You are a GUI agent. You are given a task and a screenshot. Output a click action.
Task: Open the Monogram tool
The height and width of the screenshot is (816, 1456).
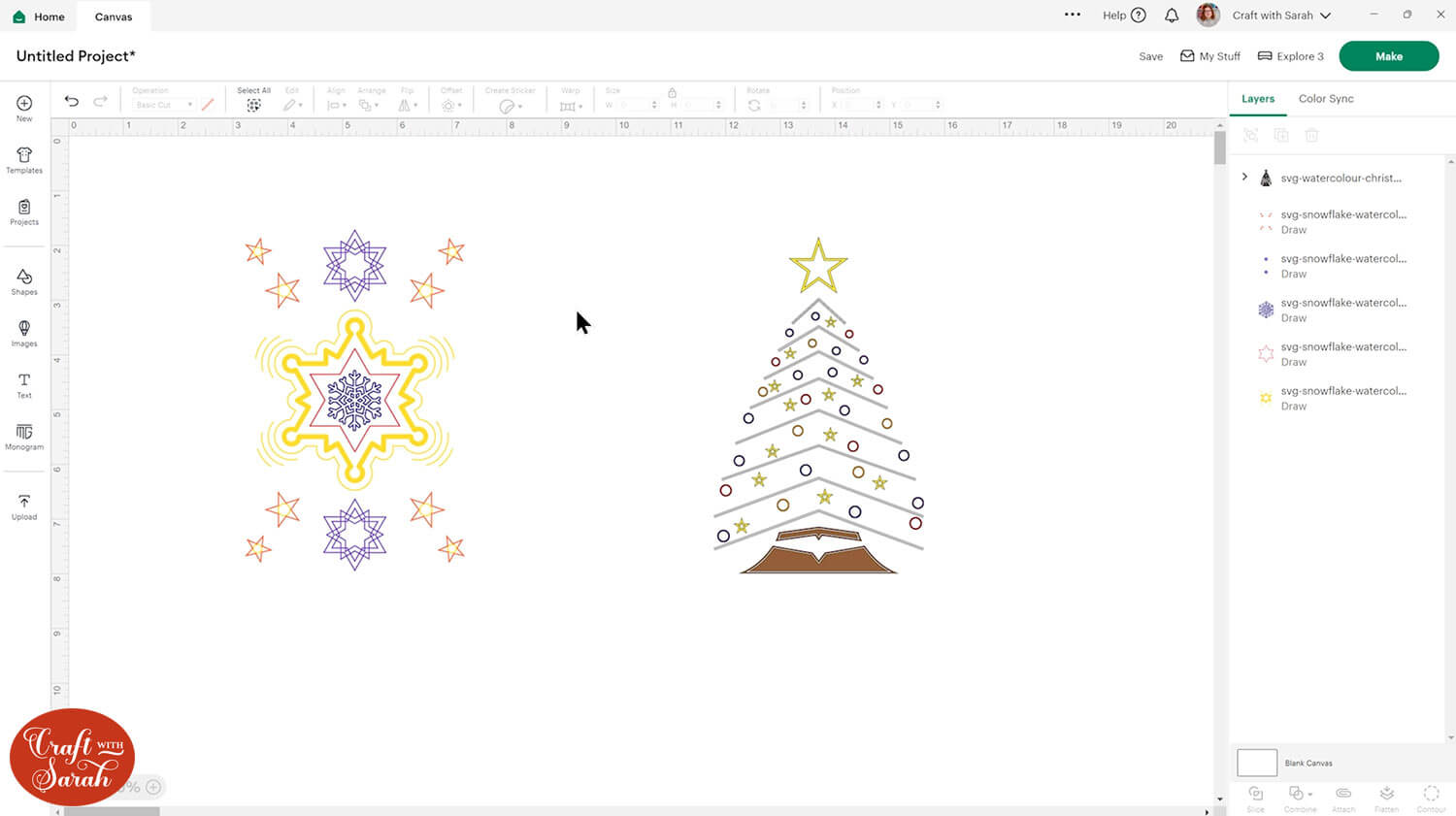(24, 437)
